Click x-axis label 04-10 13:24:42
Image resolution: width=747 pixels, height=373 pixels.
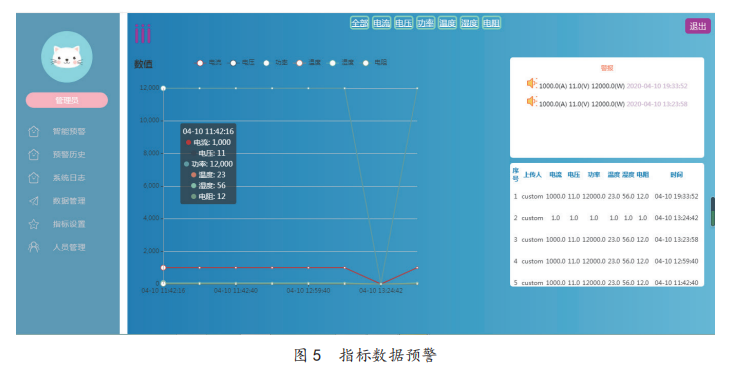click(x=381, y=290)
